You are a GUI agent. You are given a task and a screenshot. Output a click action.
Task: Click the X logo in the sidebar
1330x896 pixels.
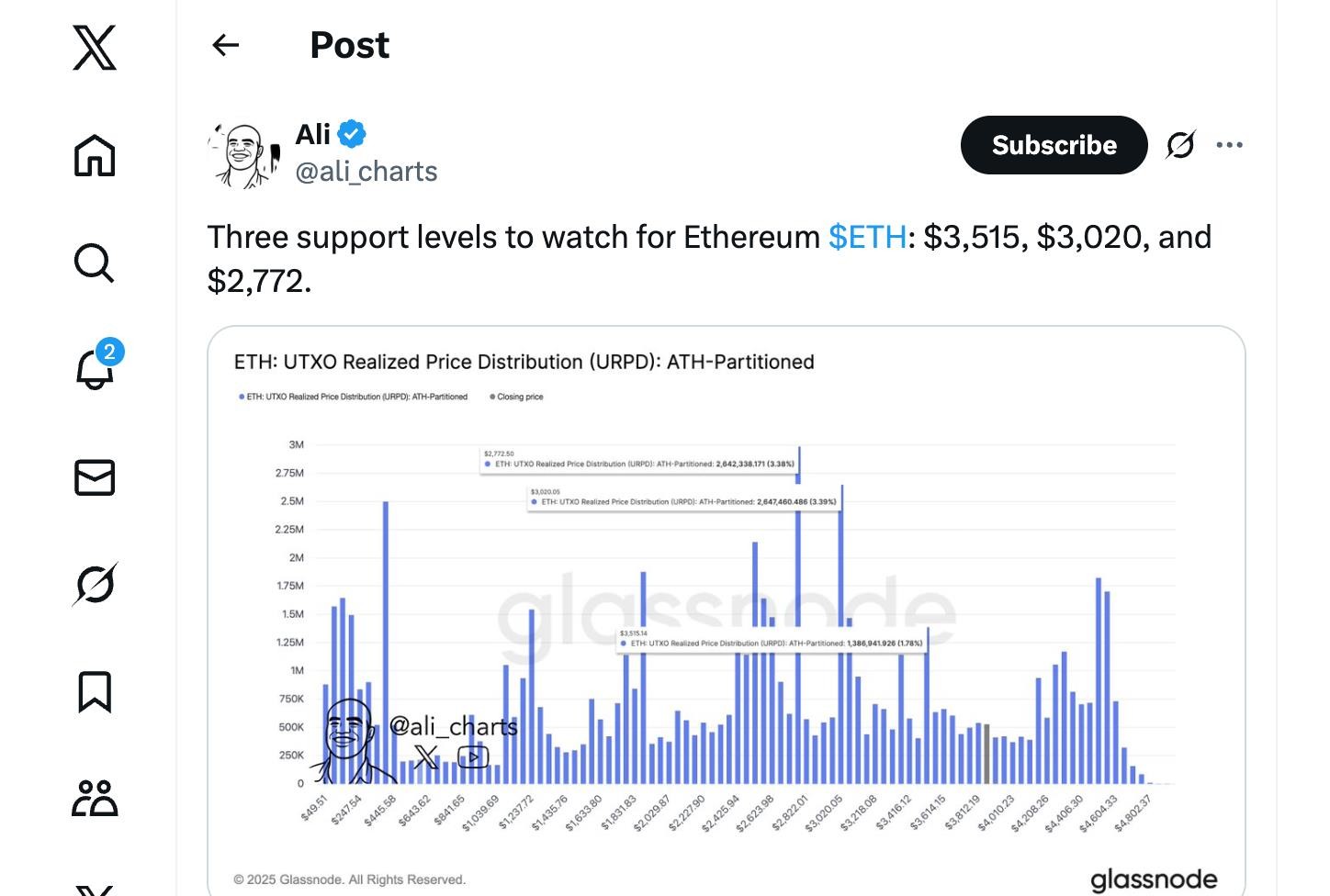pos(95,48)
